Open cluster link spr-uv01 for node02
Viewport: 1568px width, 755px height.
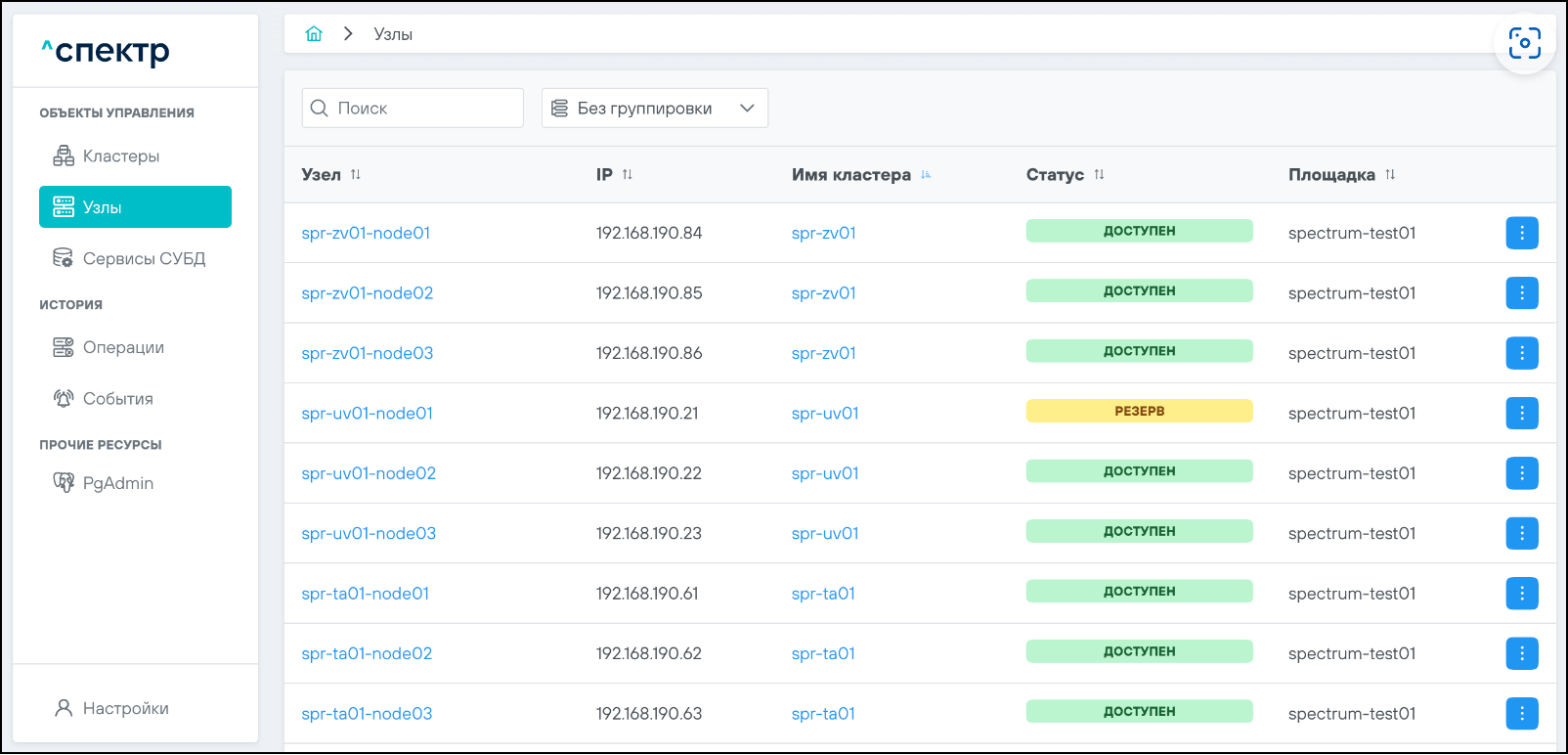[824, 473]
